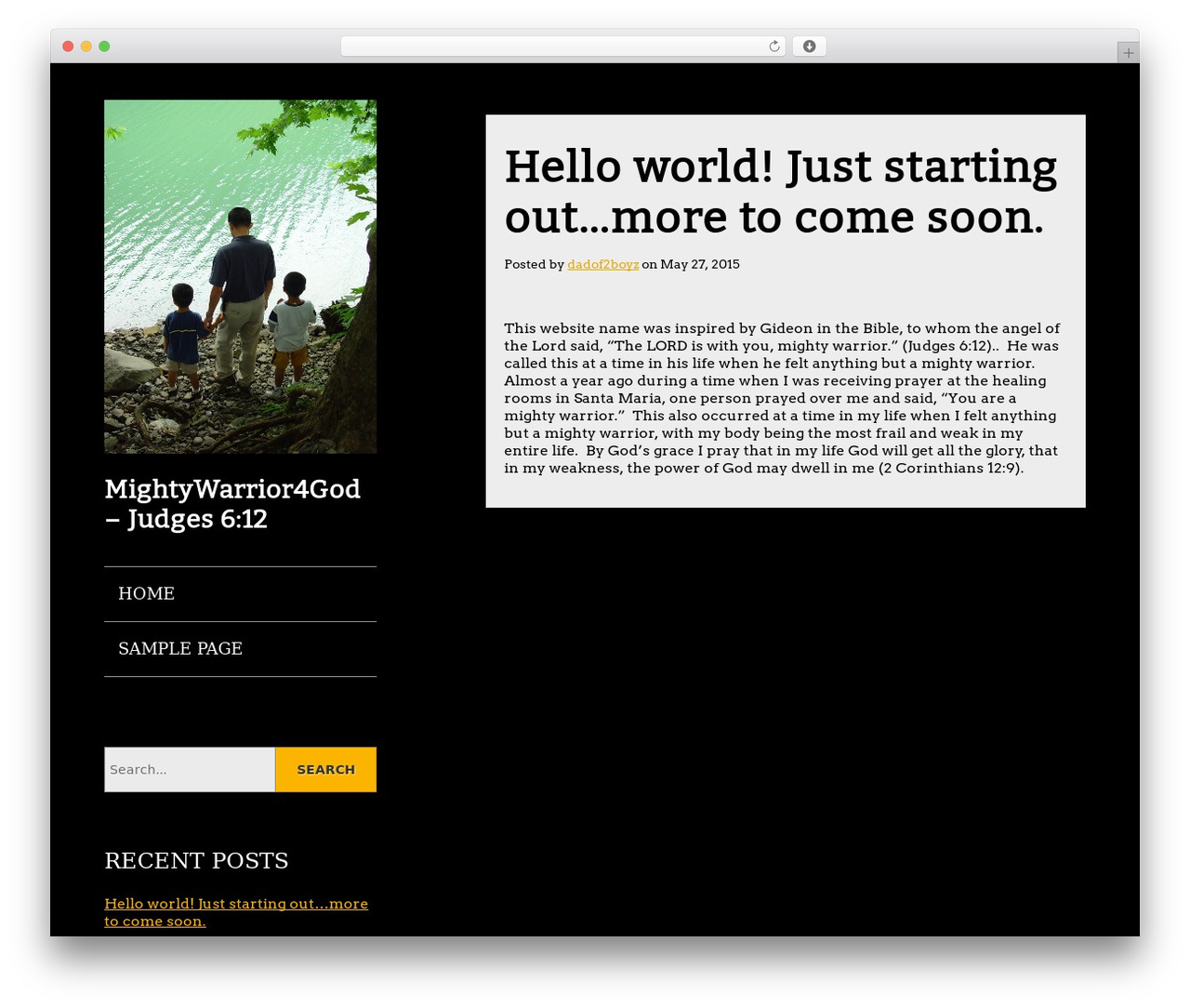The height and width of the screenshot is (1008, 1190).
Task: Focus the browser address bar
Action: [x=562, y=46]
